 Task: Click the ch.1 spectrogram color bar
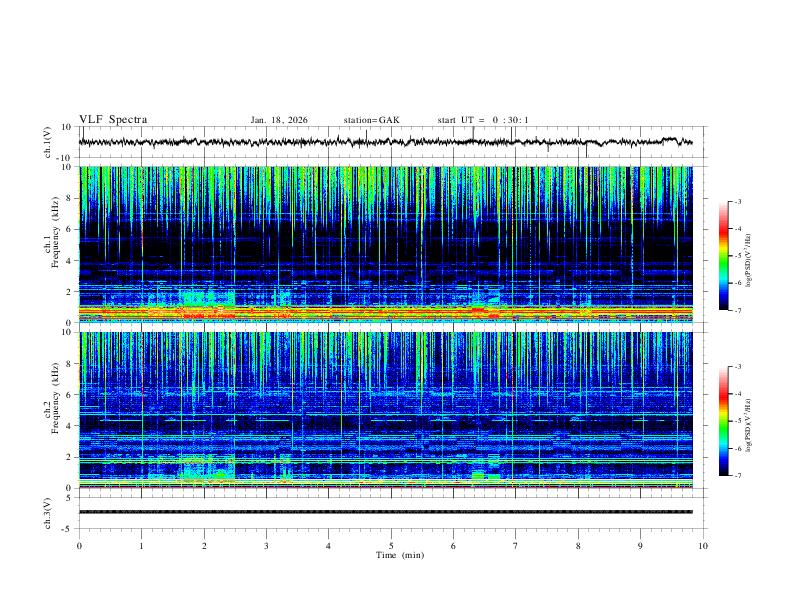(723, 256)
